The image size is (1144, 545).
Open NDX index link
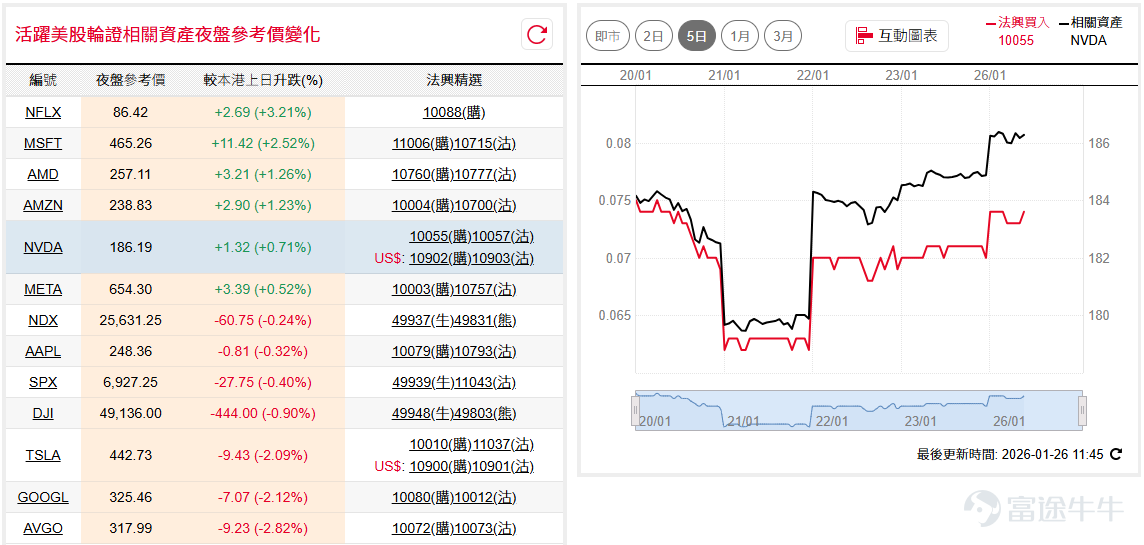[x=43, y=320]
